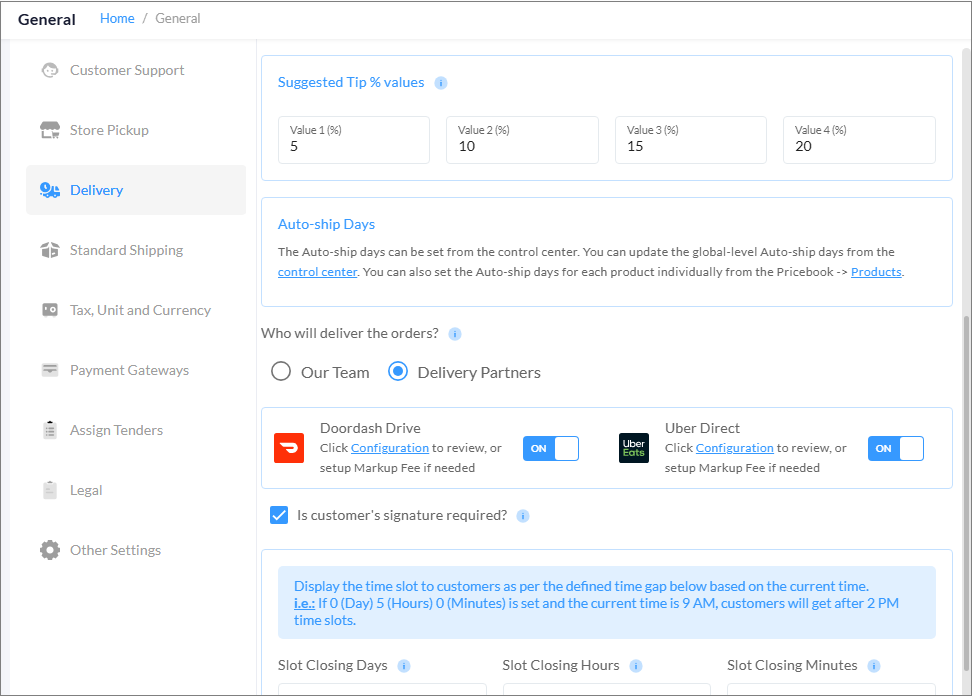
Task: Click the Tax, Unit and Currency icon
Action: pos(50,310)
